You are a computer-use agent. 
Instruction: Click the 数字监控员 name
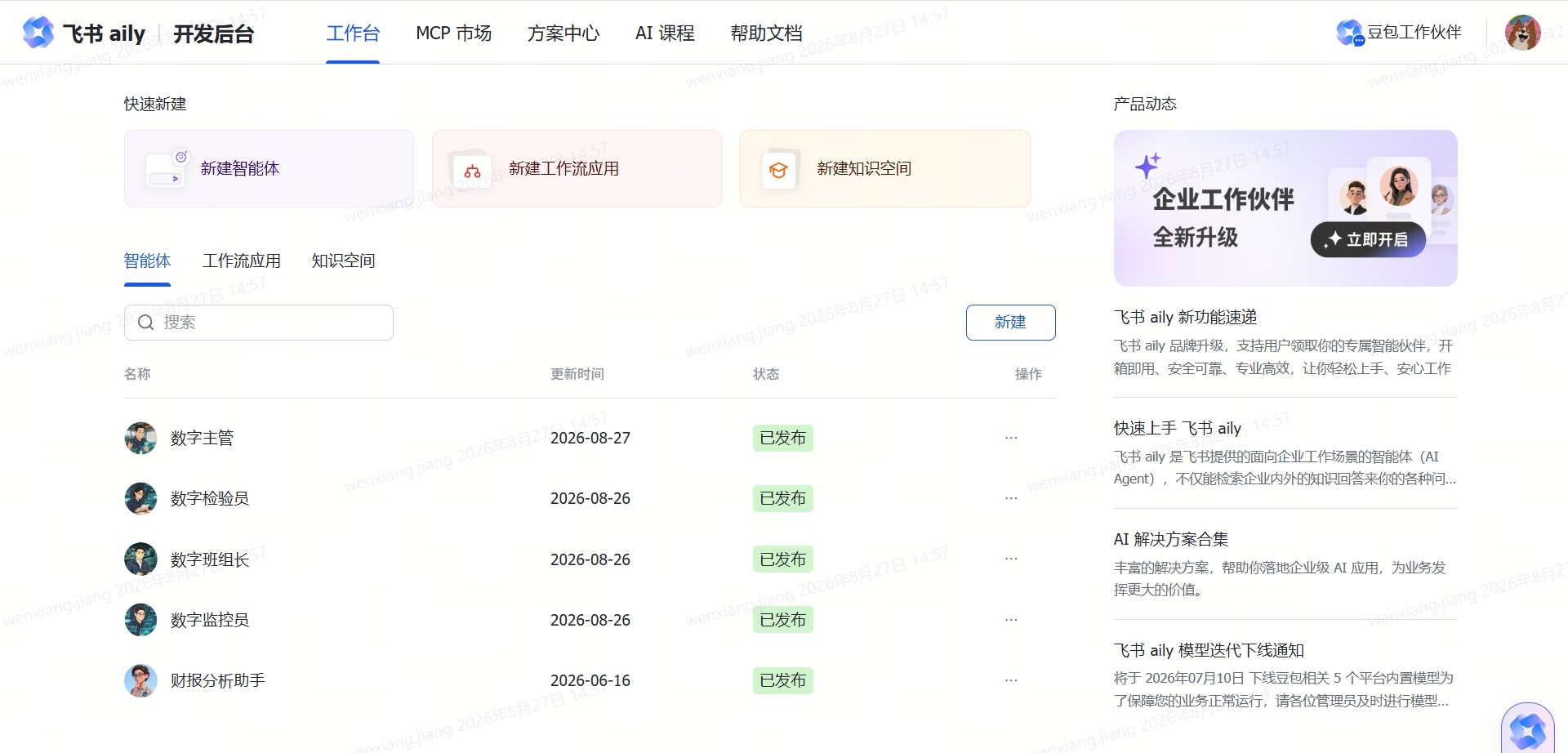(x=210, y=620)
